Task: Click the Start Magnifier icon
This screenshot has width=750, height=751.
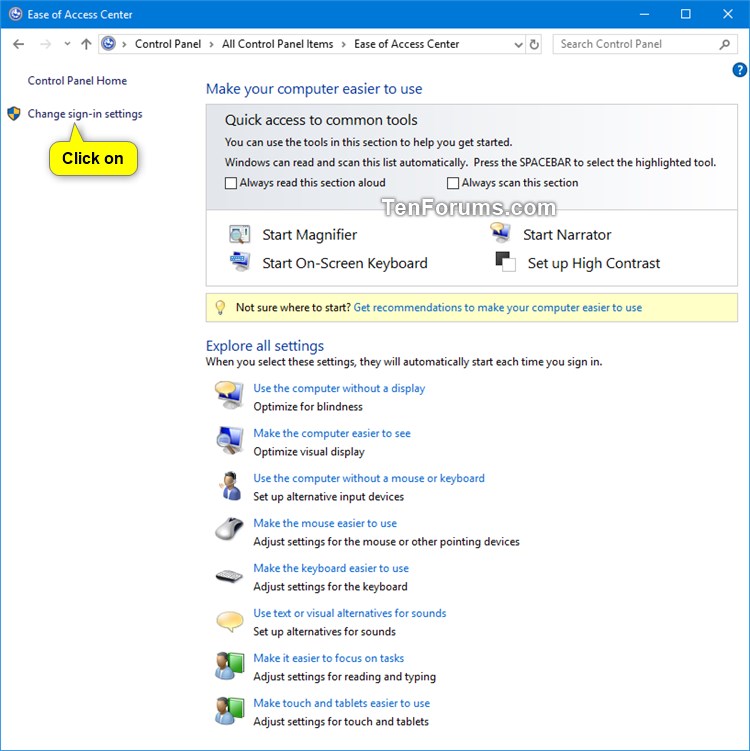Action: (x=239, y=234)
